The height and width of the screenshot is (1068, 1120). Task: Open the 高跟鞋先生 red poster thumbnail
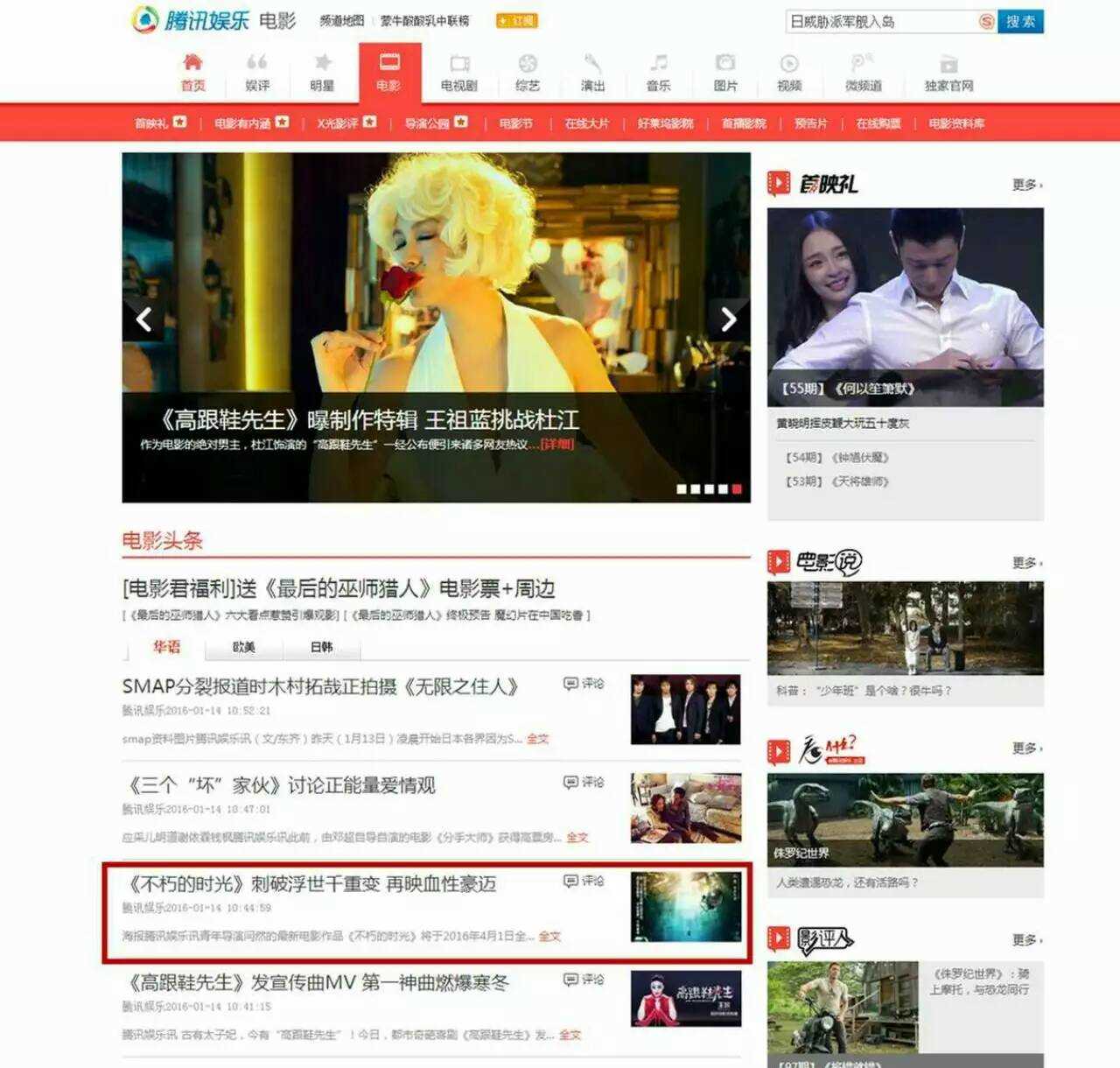(x=686, y=999)
